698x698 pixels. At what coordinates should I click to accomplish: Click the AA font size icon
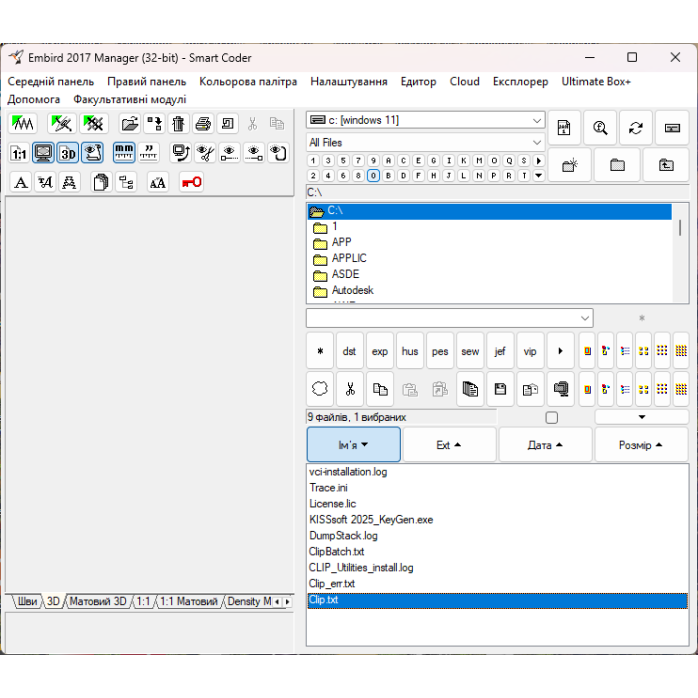tap(158, 182)
